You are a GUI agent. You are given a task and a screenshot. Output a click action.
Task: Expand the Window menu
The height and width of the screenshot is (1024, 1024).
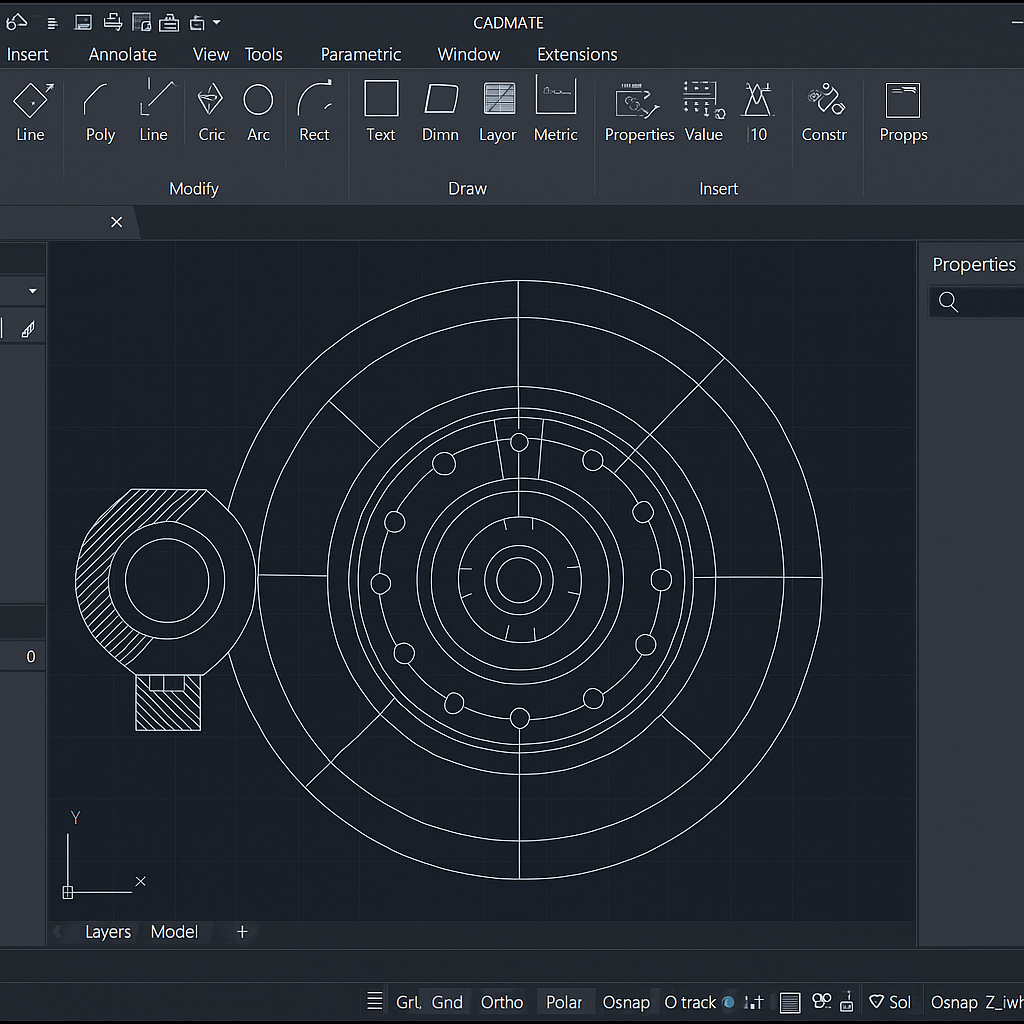tap(468, 54)
